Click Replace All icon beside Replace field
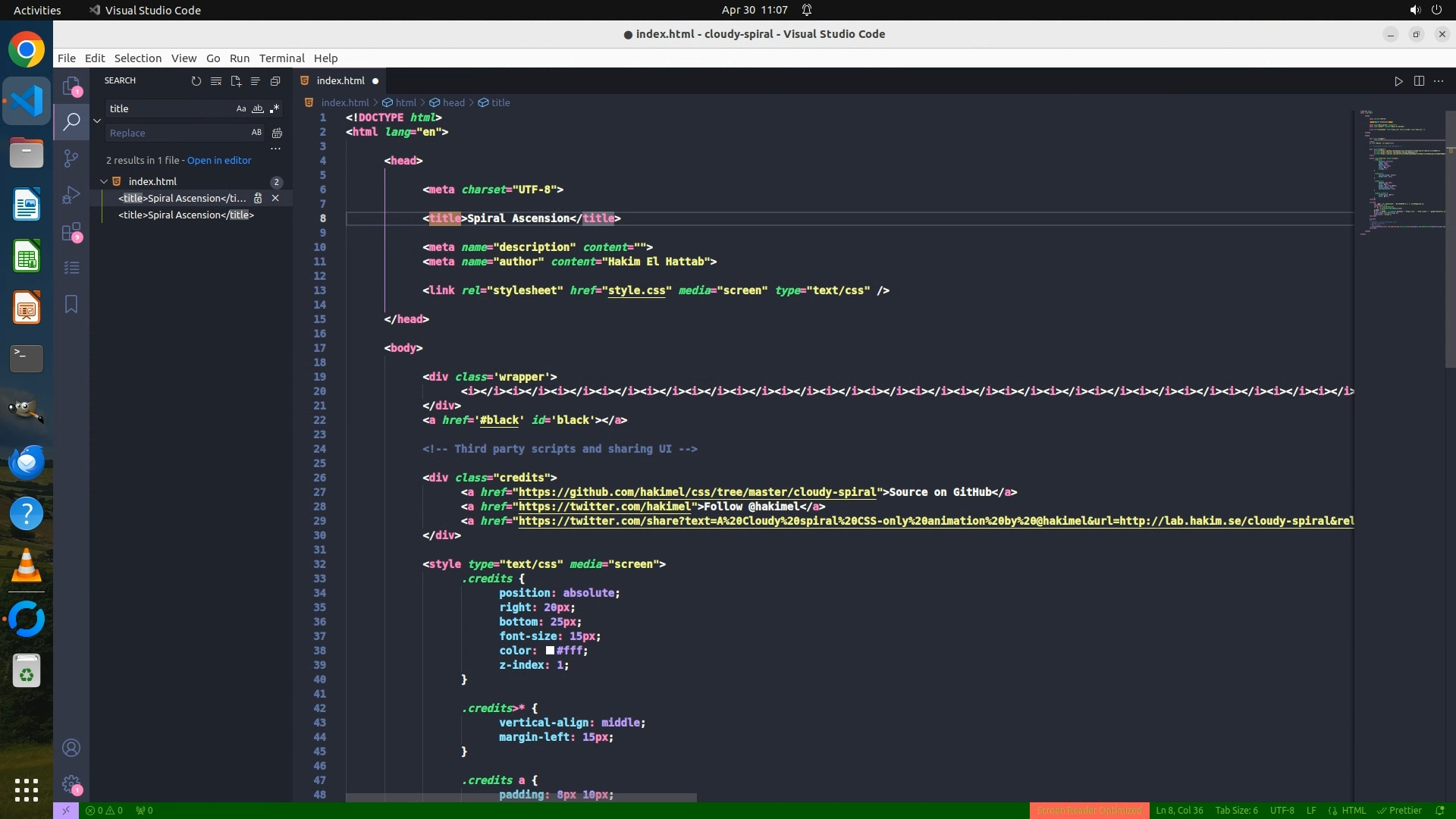This screenshot has width=1456, height=819. pos(278,133)
